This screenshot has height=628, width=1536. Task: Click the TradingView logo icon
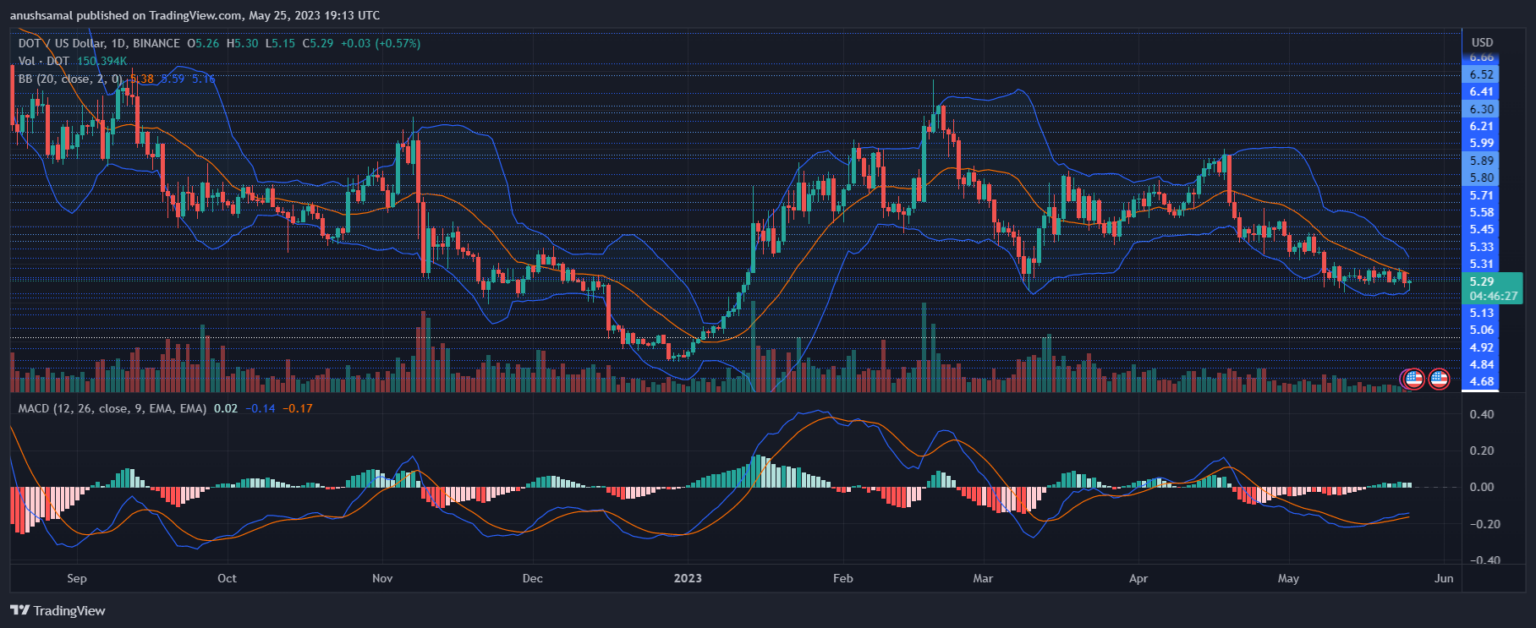pos(19,610)
